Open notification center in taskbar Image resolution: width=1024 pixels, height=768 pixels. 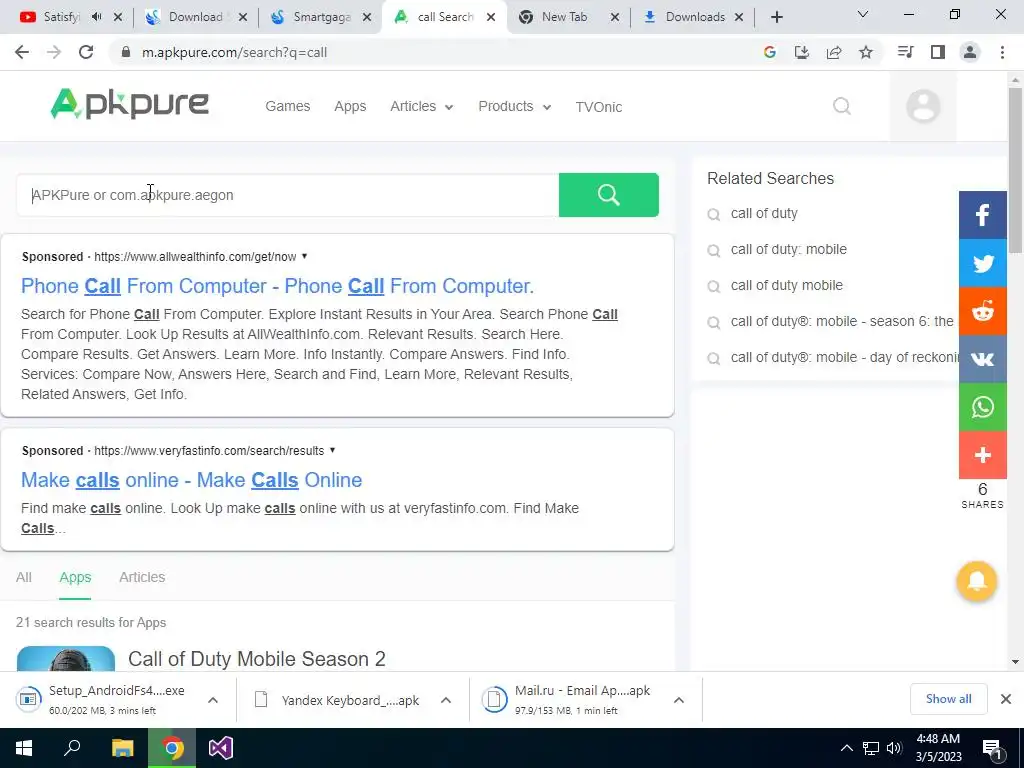tap(993, 749)
